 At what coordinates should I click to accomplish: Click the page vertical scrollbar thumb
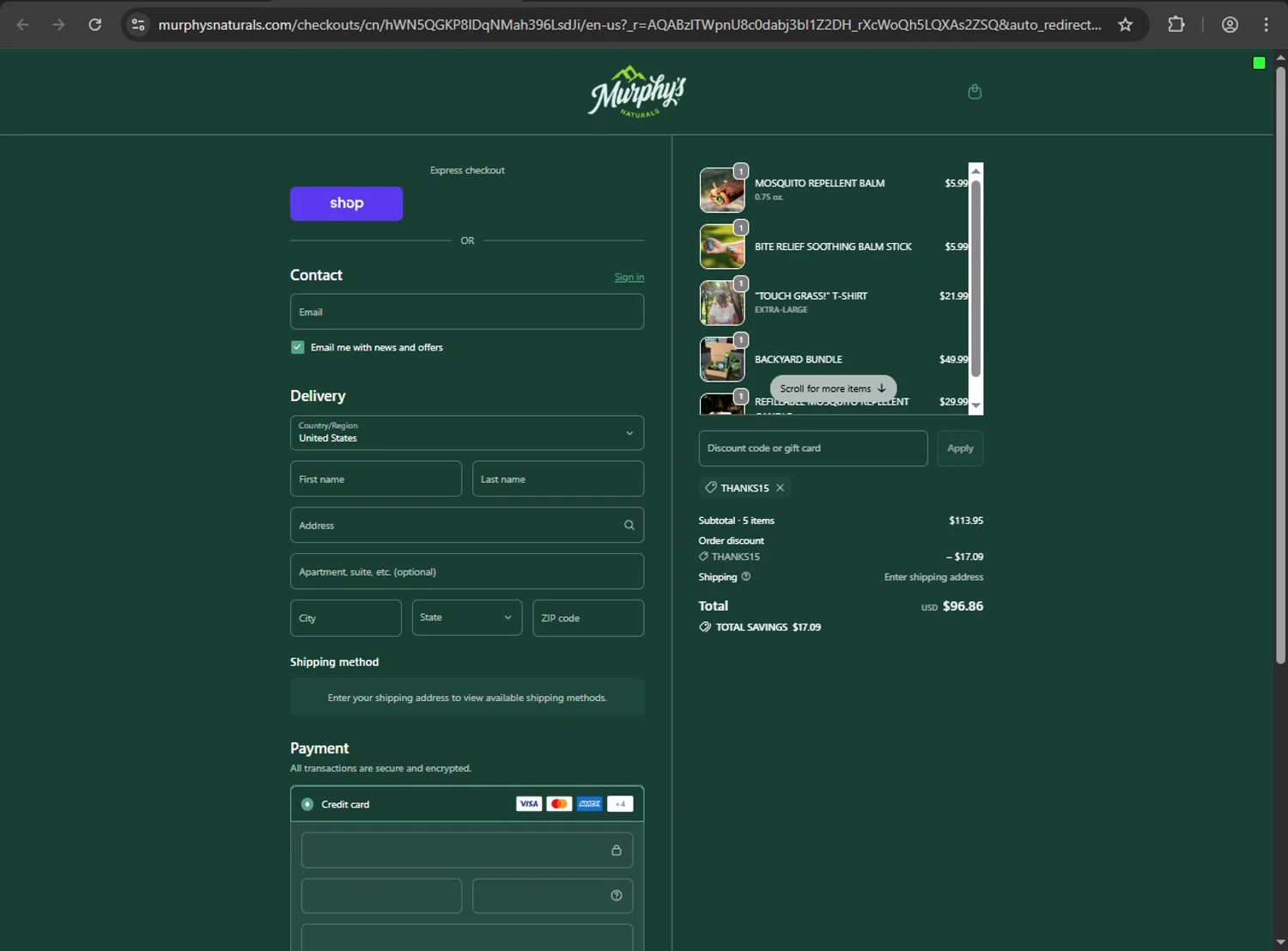pyautogui.click(x=1280, y=365)
